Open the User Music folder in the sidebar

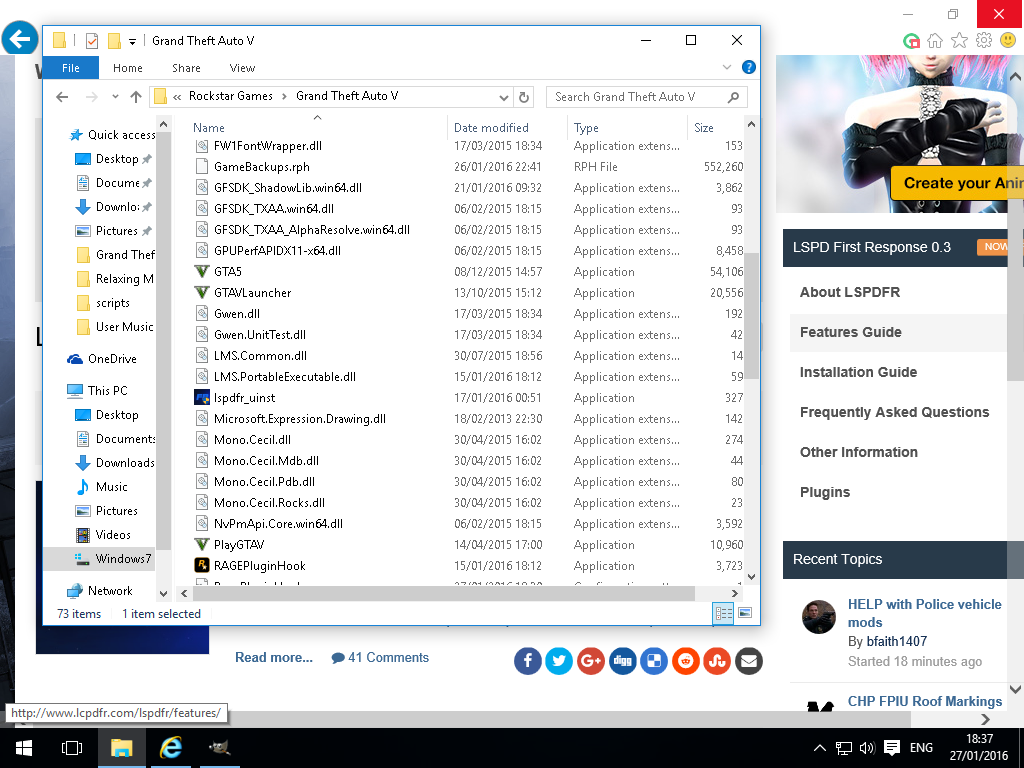pyautogui.click(x=124, y=327)
